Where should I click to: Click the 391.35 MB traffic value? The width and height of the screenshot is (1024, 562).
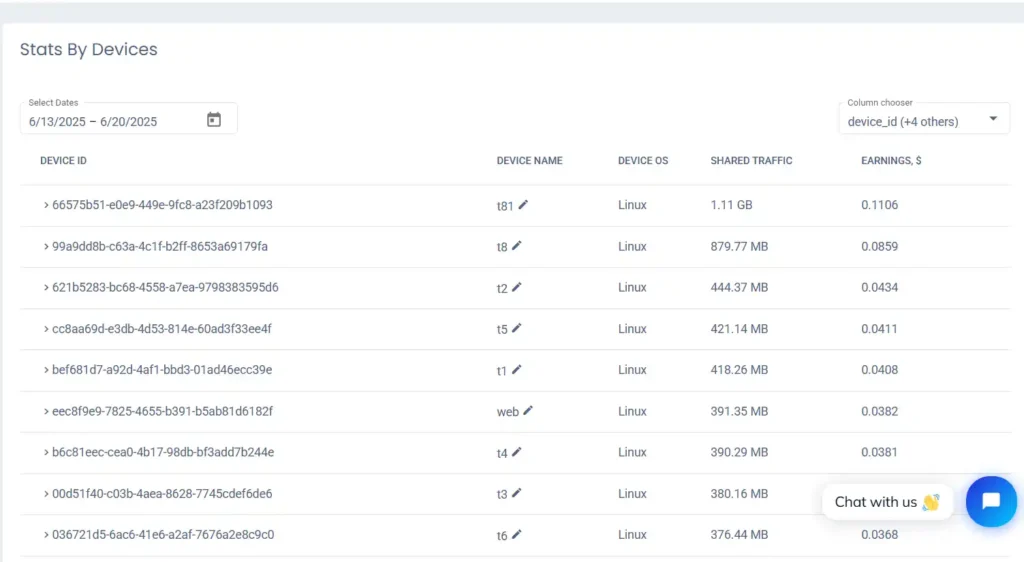click(x=739, y=411)
